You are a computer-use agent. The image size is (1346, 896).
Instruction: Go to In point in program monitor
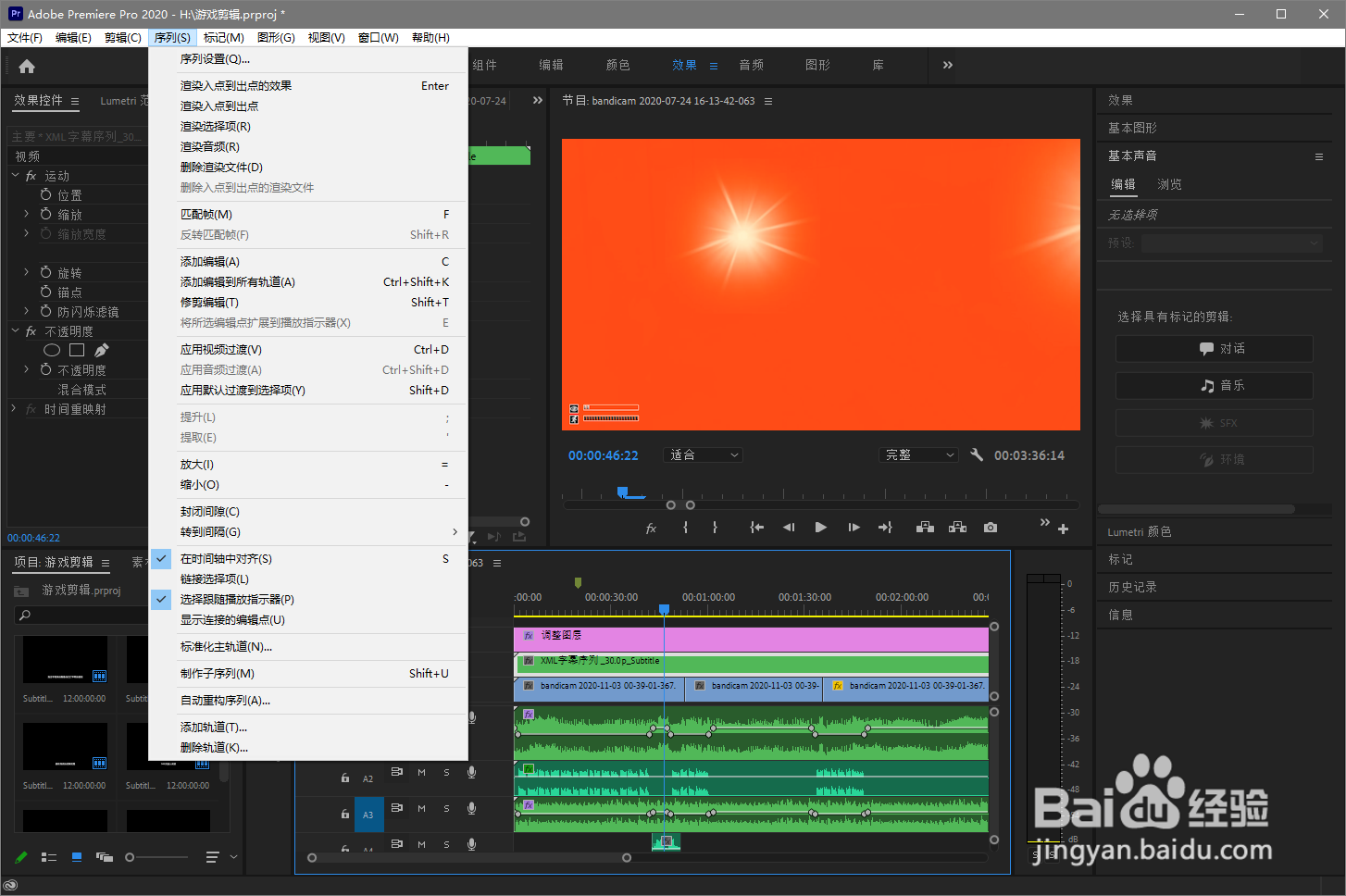pos(757,528)
